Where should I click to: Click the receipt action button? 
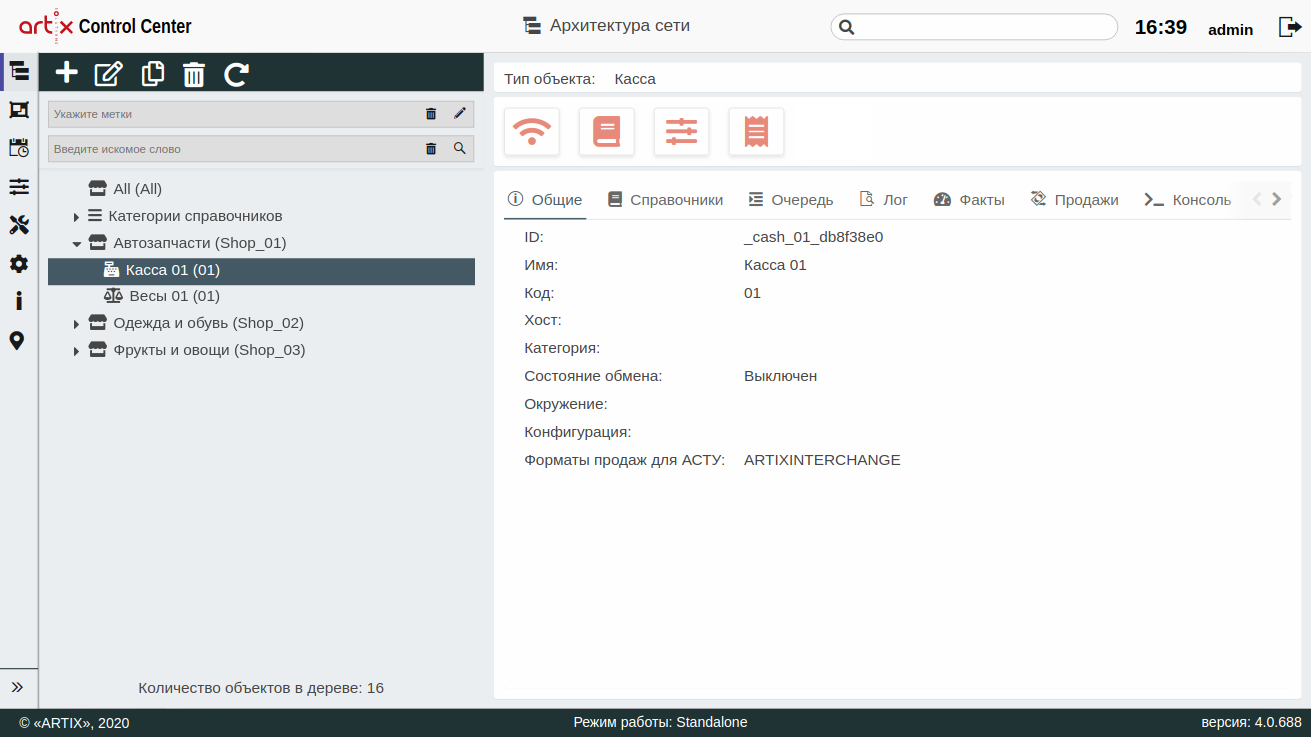[756, 132]
